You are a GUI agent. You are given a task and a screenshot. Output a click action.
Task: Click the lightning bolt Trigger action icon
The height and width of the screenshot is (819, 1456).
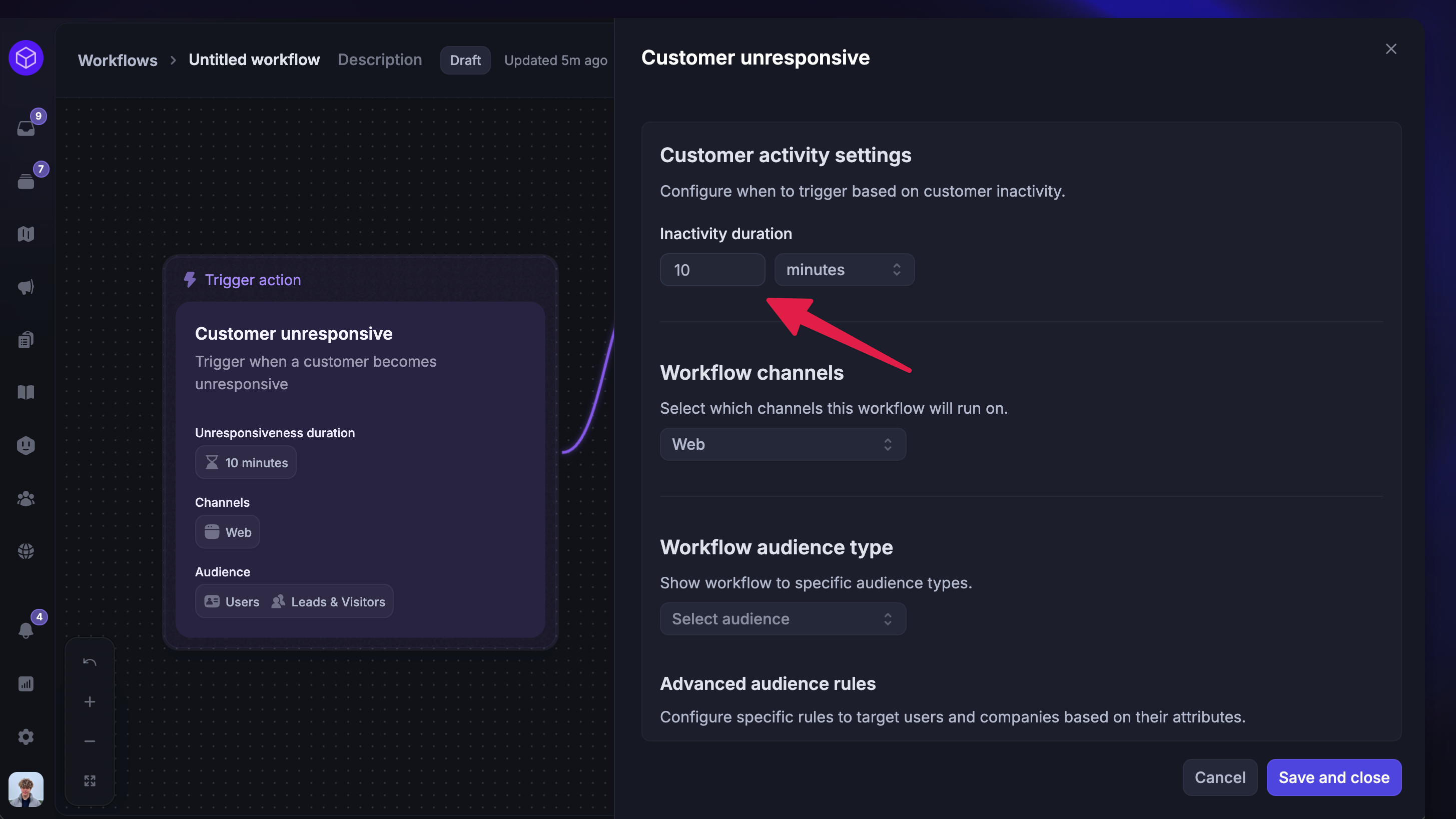(x=190, y=280)
